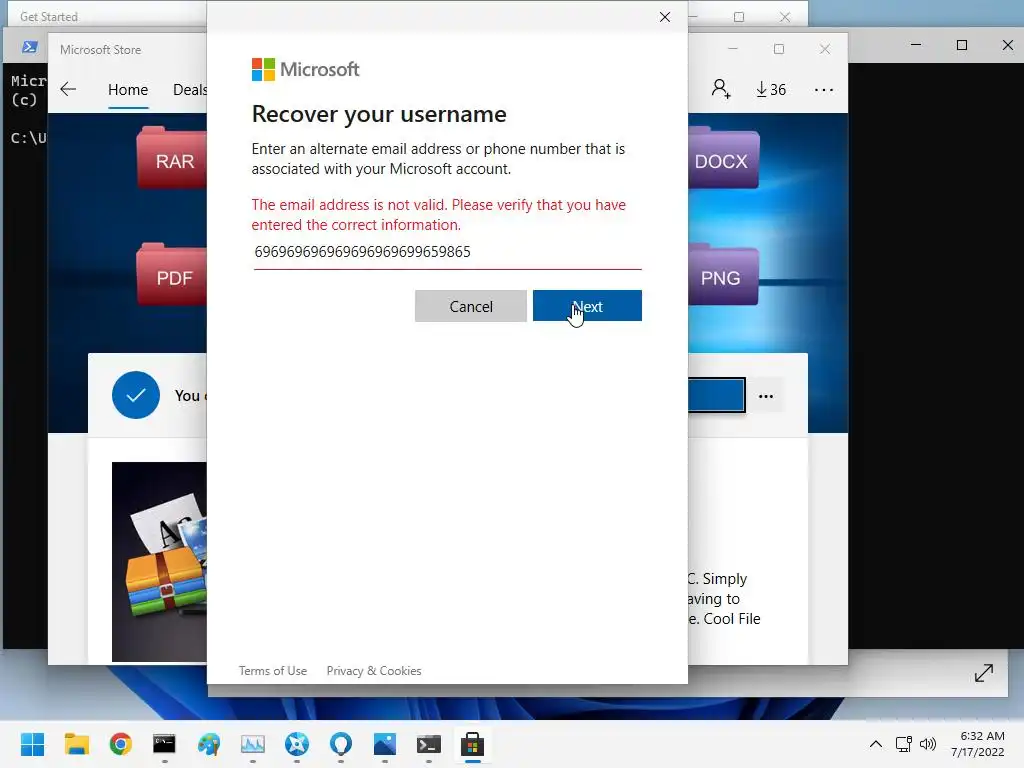
Task: Click the blue action button in the Store
Action: point(716,395)
